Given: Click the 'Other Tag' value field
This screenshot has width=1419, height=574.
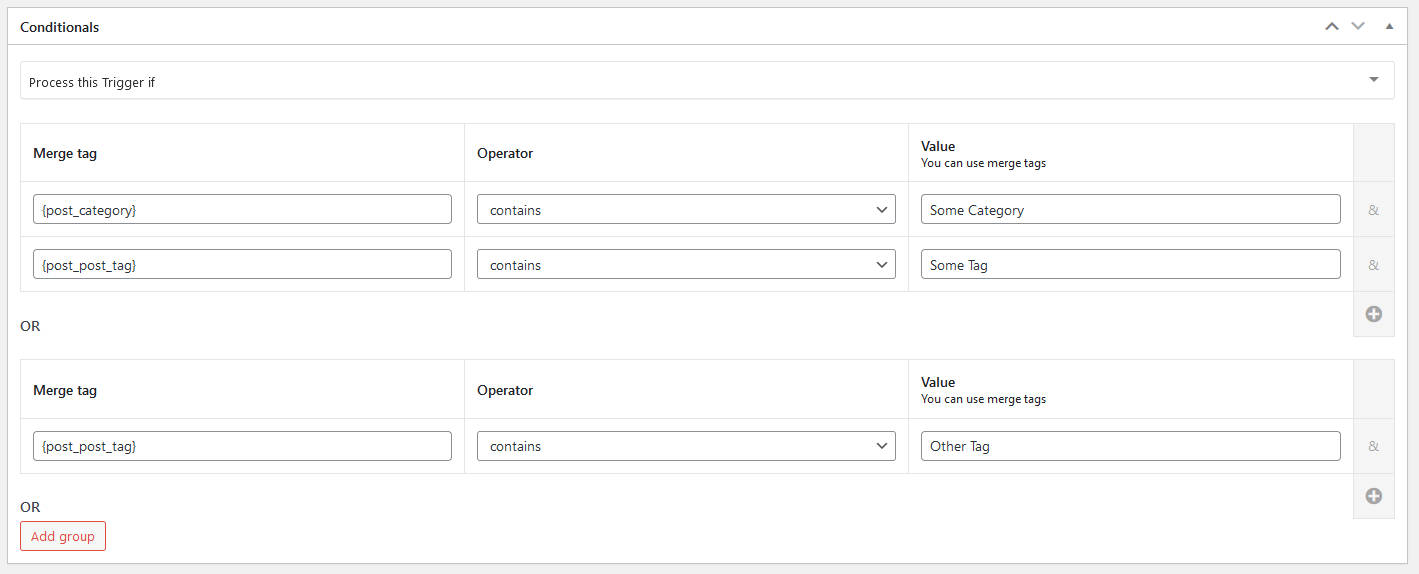Looking at the screenshot, I should 1130,446.
